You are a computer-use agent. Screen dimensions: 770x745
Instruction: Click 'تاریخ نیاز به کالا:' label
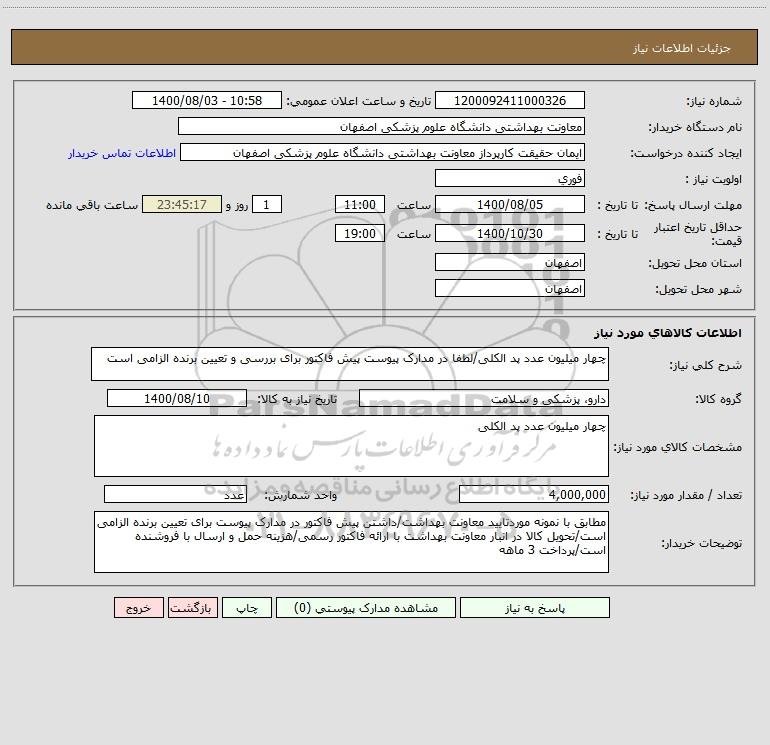coord(297,399)
